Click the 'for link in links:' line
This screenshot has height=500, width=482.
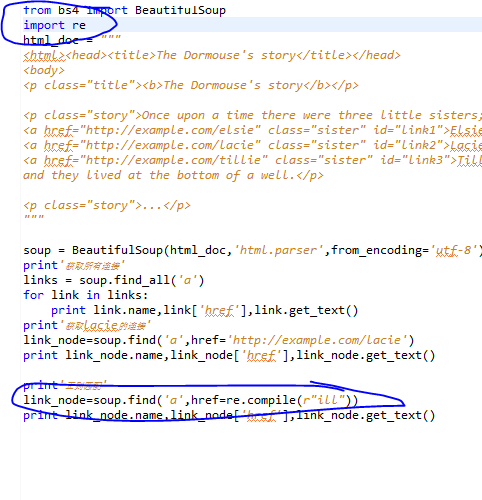click(86, 295)
